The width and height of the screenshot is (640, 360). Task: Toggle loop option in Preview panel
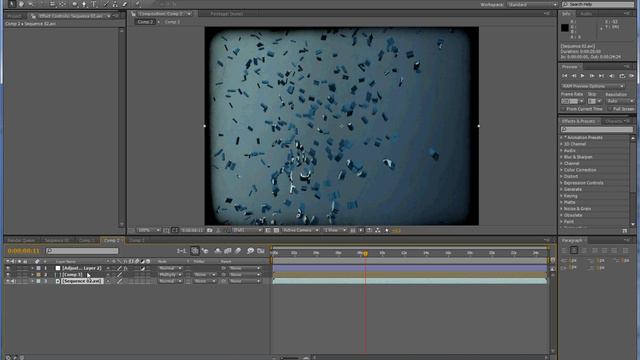[x=622, y=76]
